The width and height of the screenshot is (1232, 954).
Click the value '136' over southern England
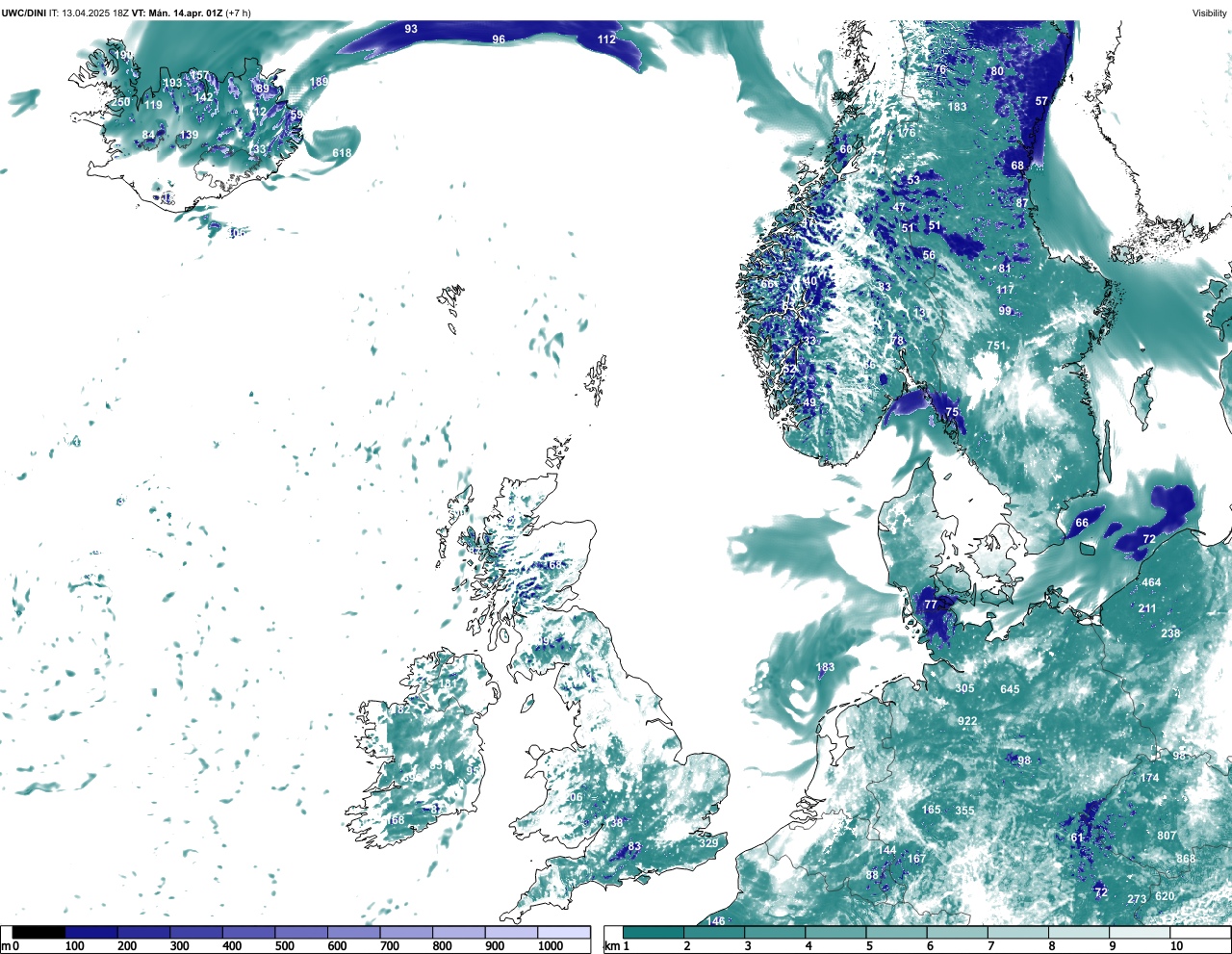614,823
